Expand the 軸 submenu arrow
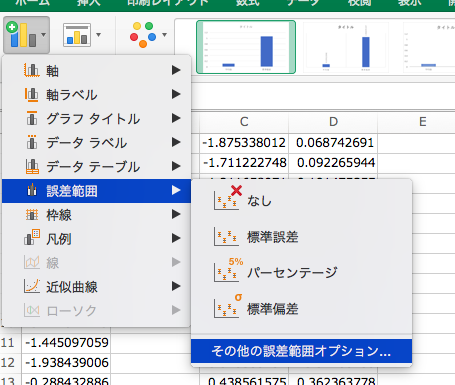 tap(176, 70)
